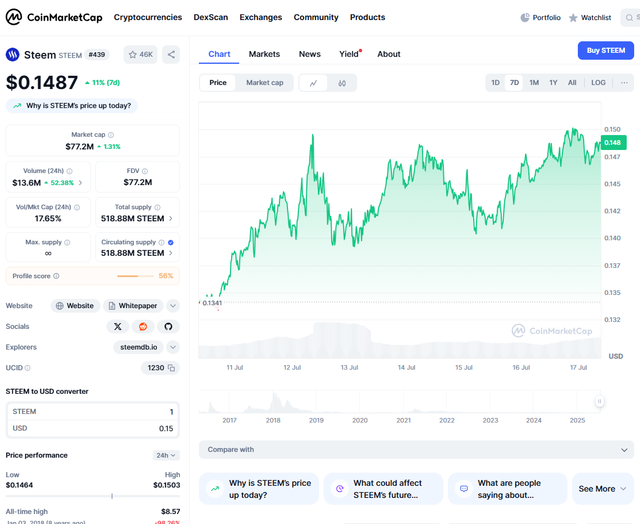Open the Whitepaper link

pyautogui.click(x=133, y=306)
